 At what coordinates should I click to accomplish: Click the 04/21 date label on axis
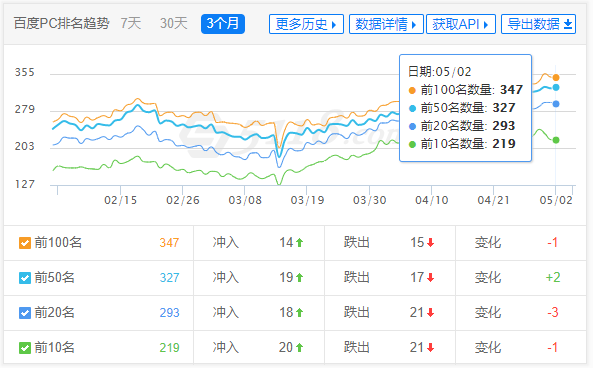tap(493, 200)
